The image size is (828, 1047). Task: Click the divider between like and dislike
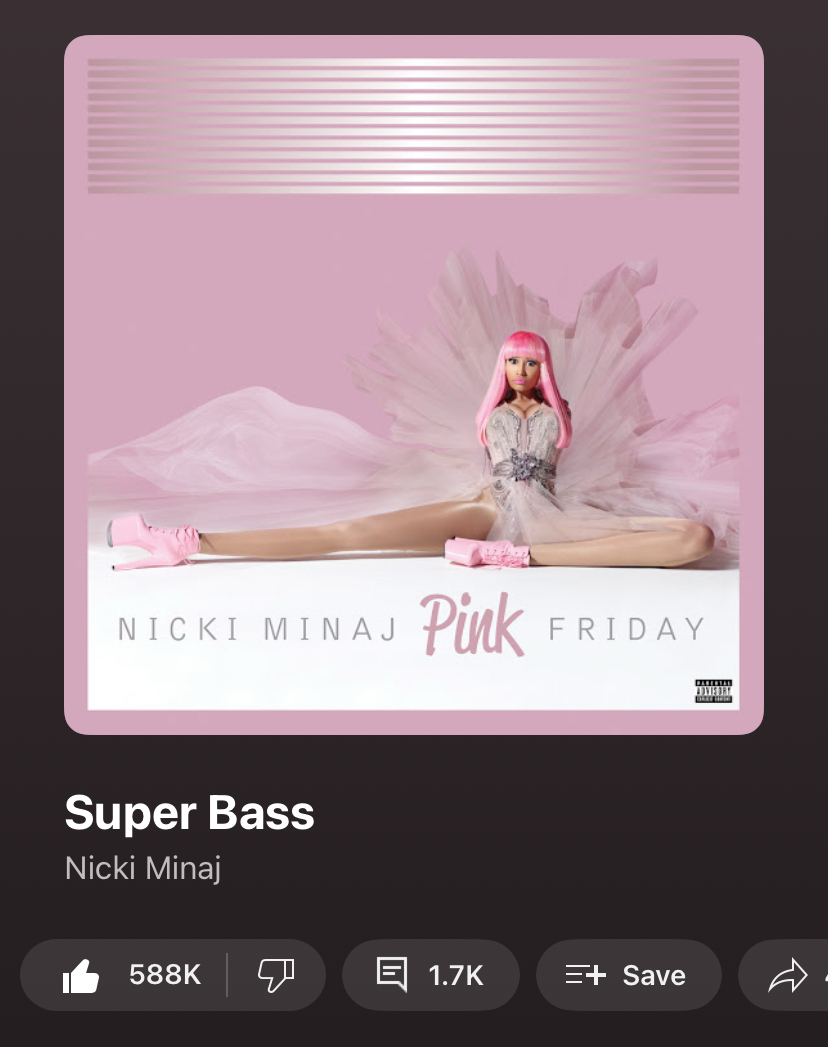227,975
